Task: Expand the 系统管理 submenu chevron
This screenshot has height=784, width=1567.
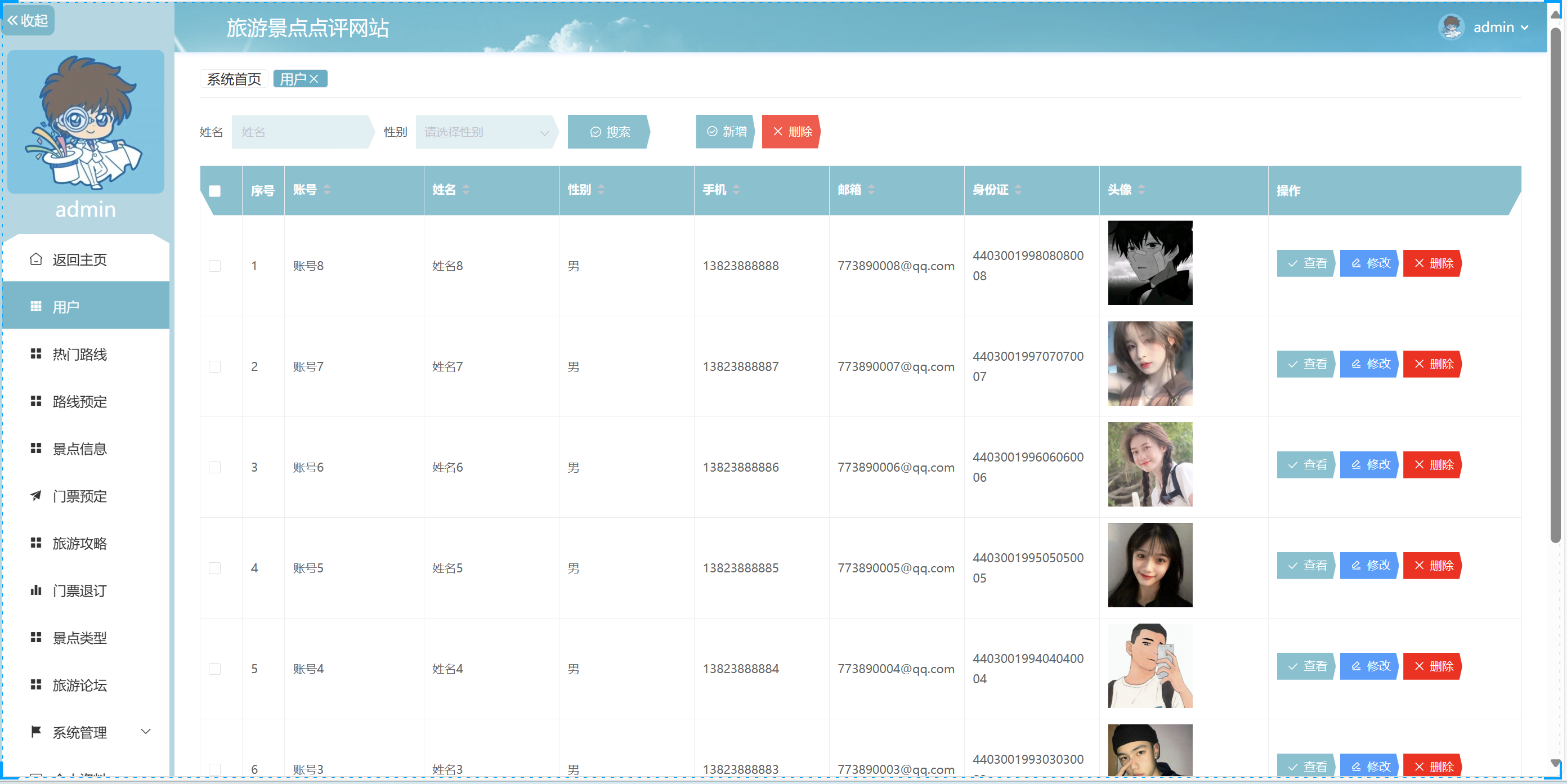Action: (146, 732)
